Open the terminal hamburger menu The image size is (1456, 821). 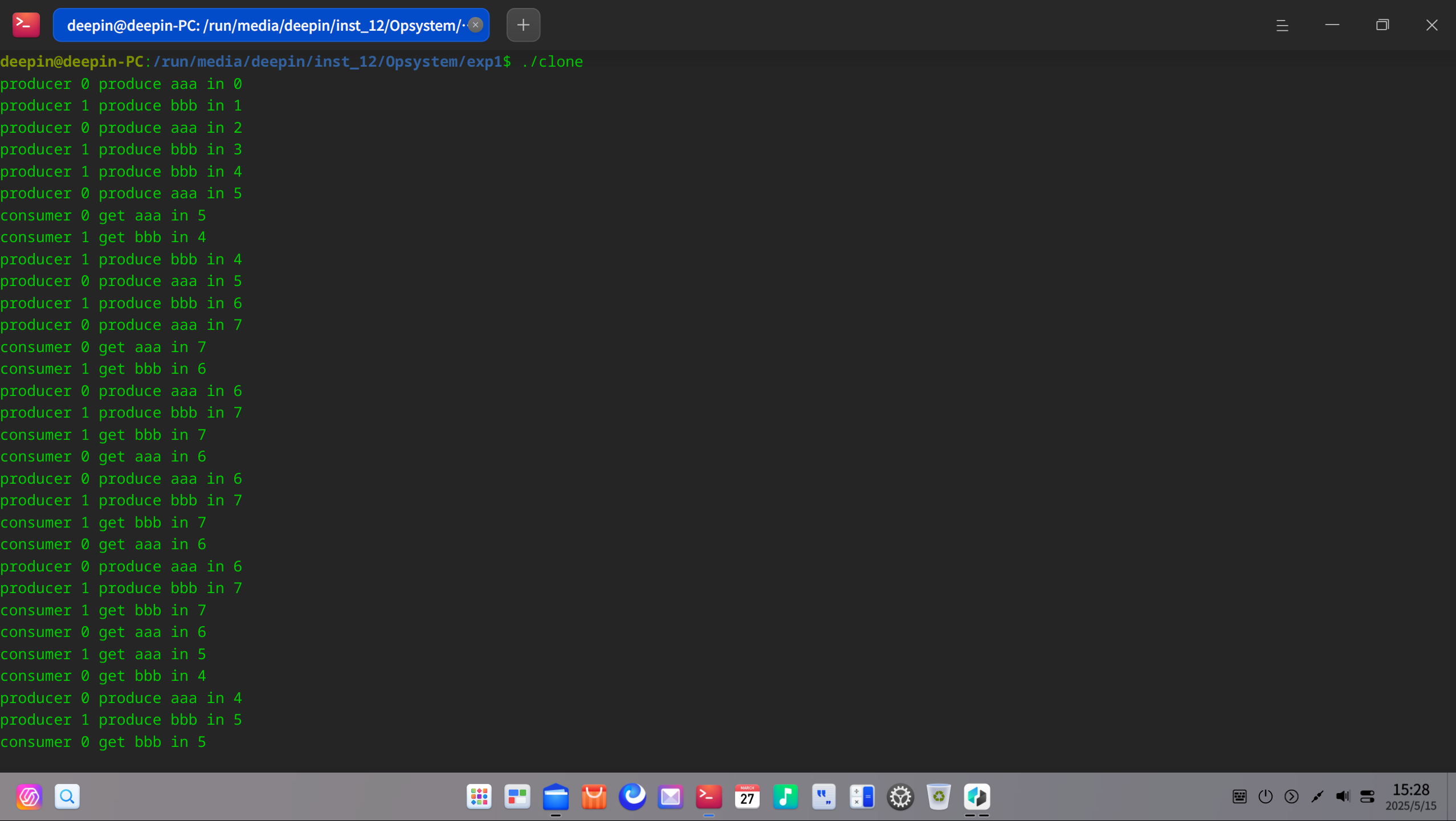click(1282, 25)
